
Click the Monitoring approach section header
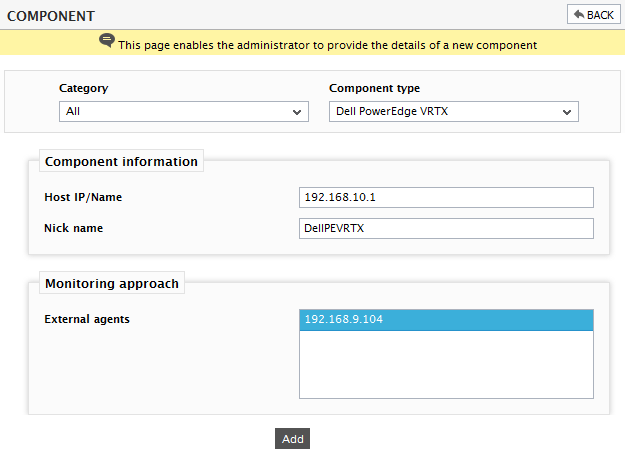pos(112,283)
